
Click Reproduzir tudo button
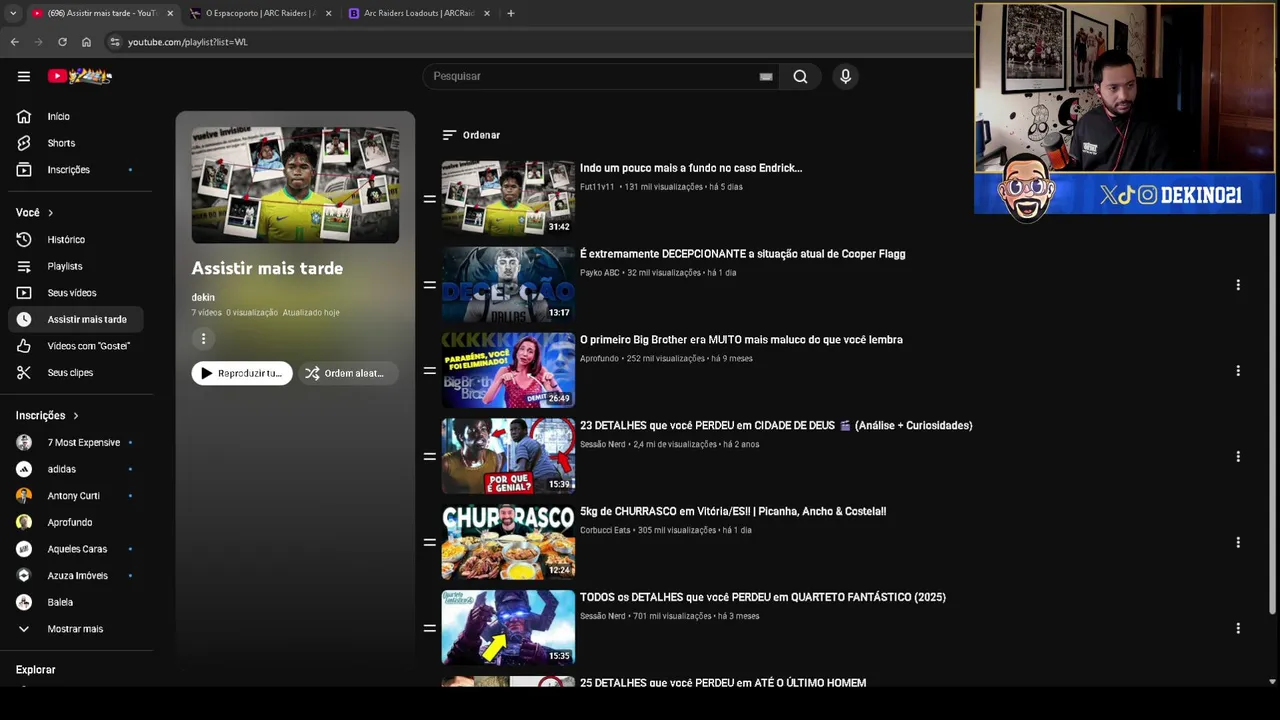click(x=242, y=373)
